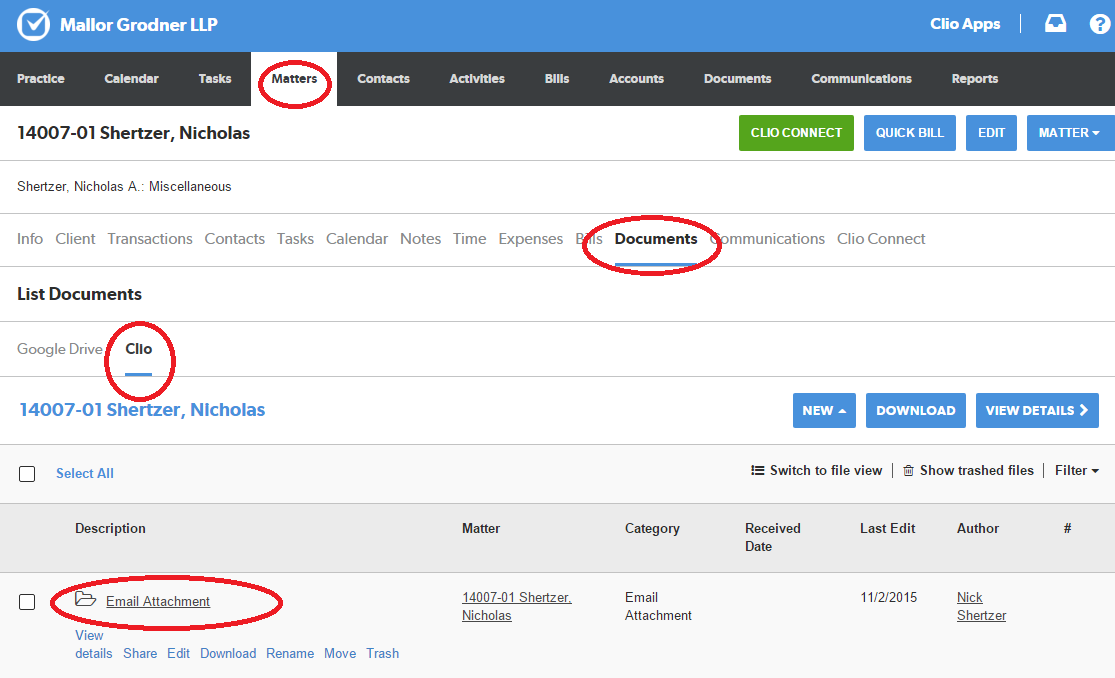1115x678 pixels.
Task: Open Contacts in the main navigation
Action: (x=383, y=79)
